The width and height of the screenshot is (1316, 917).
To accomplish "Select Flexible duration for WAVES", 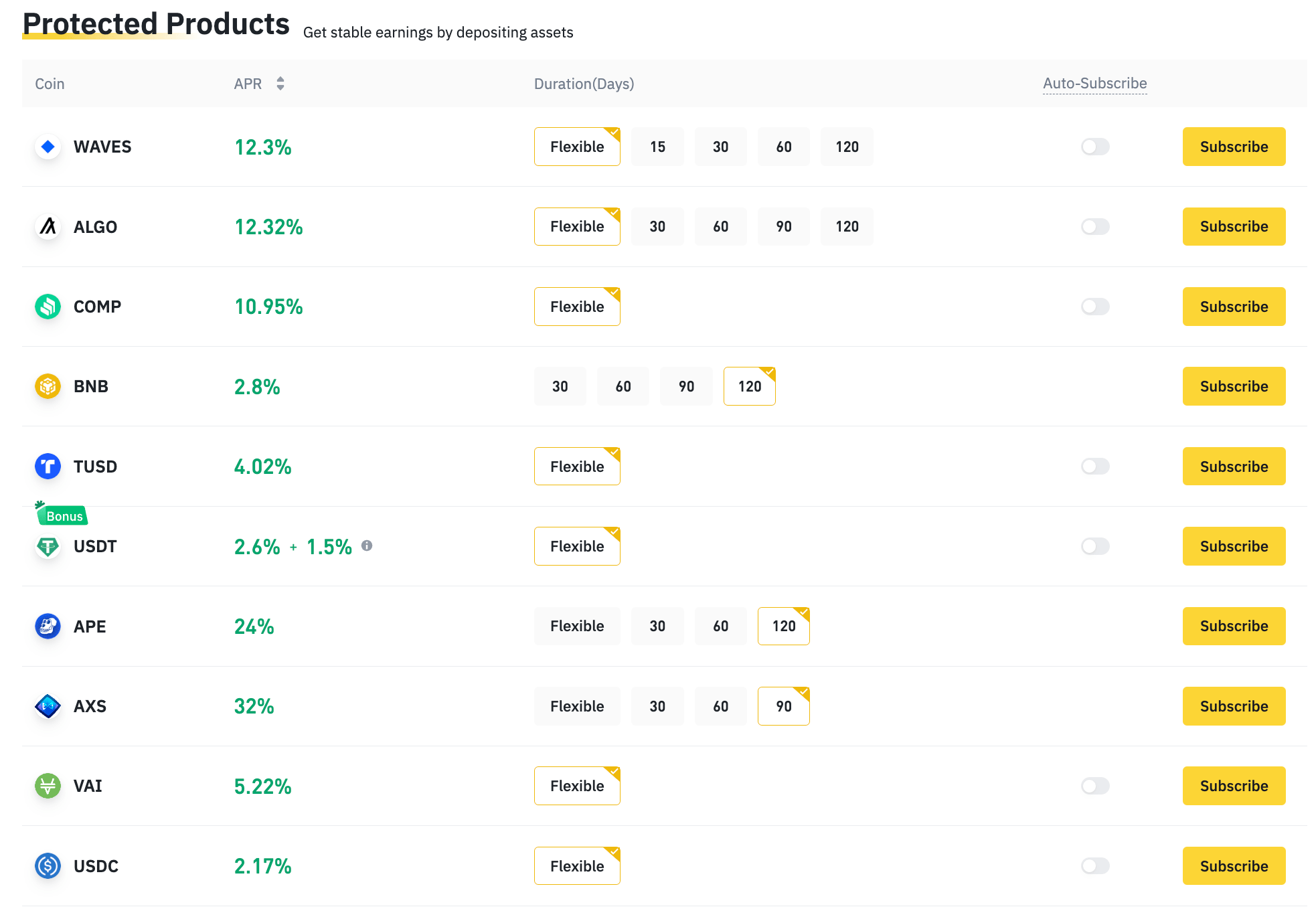I will (577, 147).
